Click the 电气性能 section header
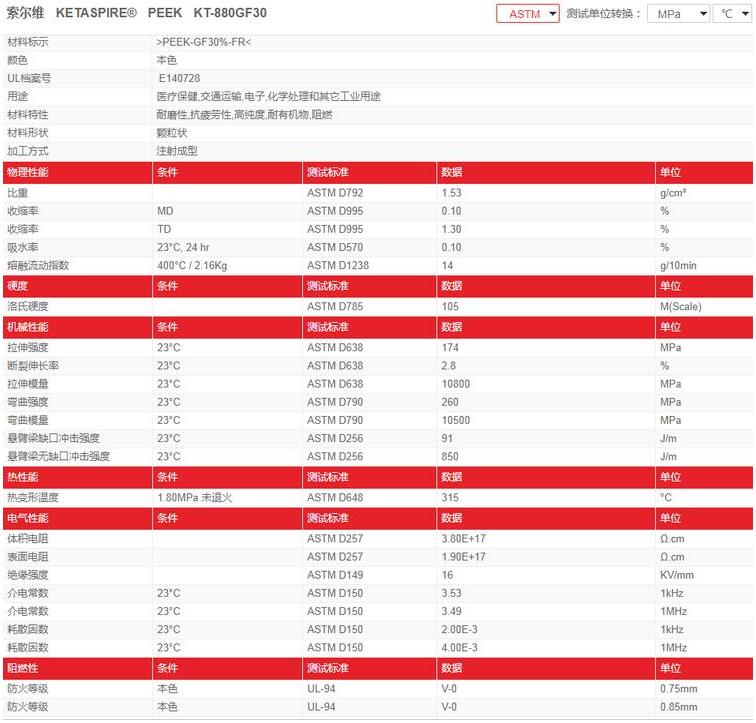The image size is (756, 723). [28, 519]
